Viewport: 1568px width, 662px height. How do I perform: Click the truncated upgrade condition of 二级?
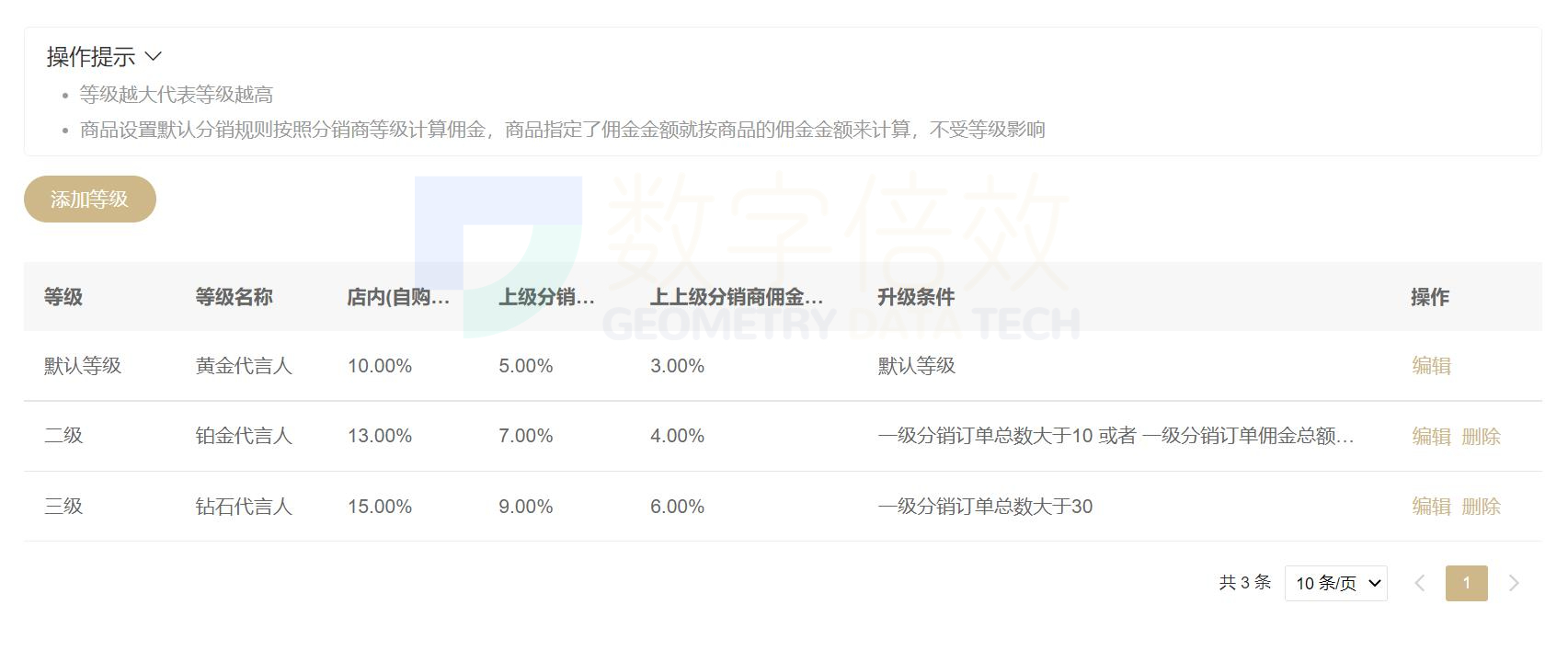tap(1116, 437)
